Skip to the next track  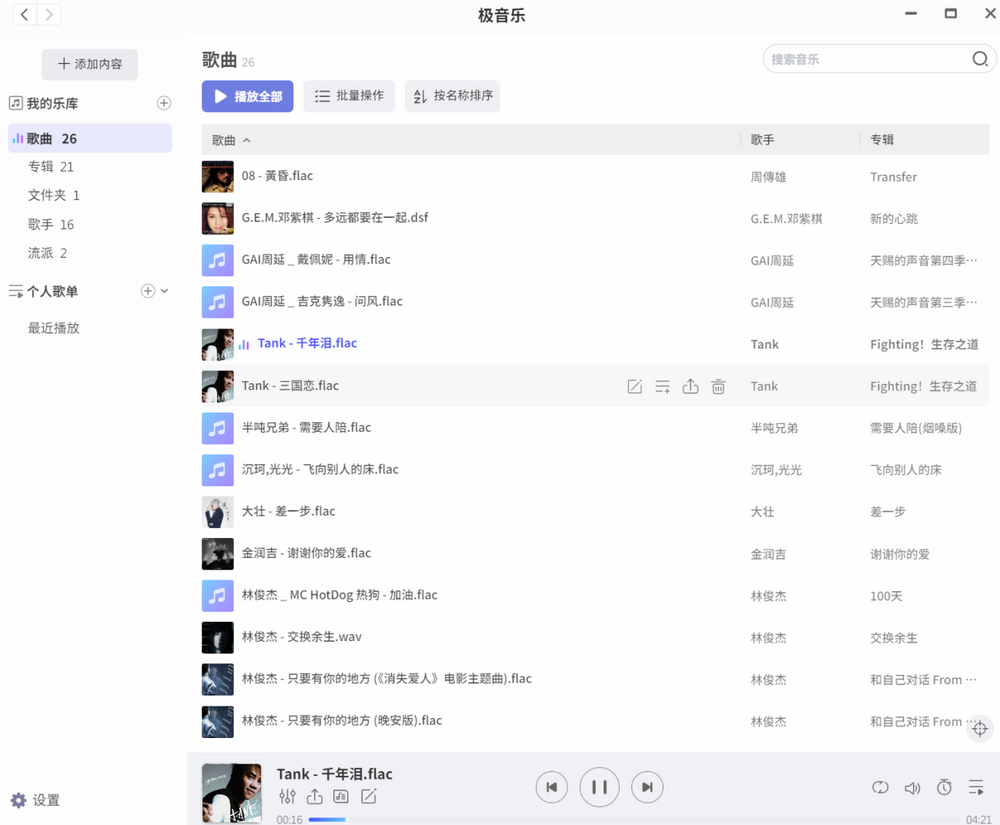[647, 788]
